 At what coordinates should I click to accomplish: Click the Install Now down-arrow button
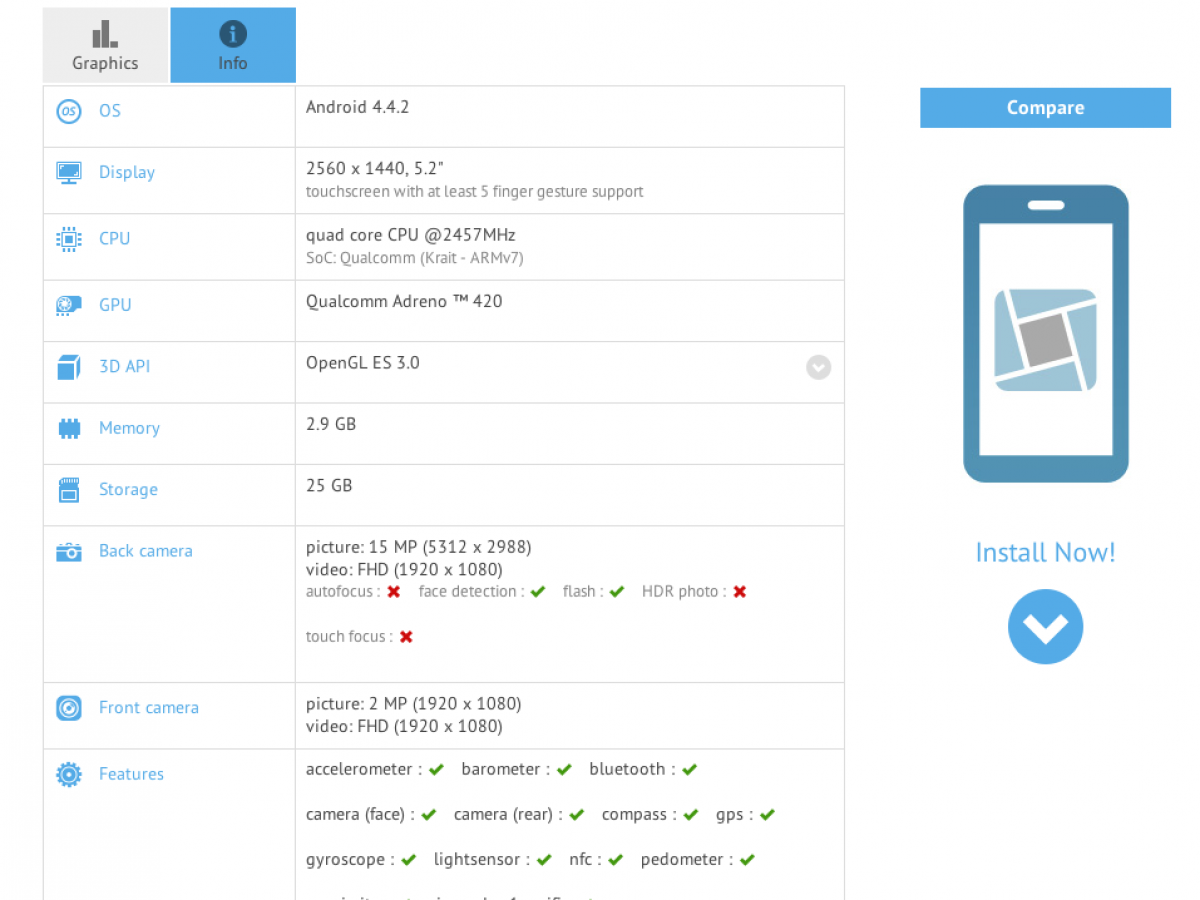click(1045, 627)
